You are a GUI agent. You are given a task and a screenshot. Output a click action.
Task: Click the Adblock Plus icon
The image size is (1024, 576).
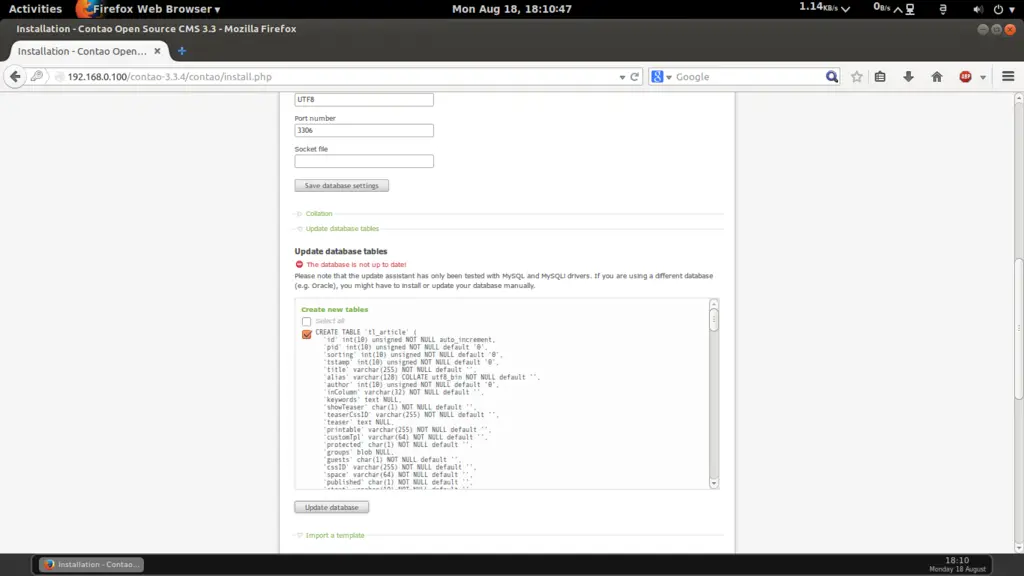point(965,76)
